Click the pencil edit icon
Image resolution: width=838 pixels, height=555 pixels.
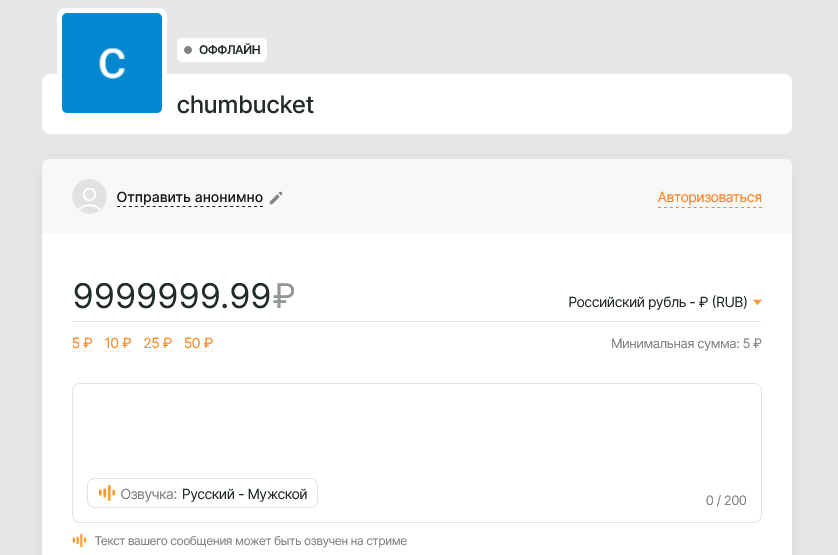(x=276, y=198)
